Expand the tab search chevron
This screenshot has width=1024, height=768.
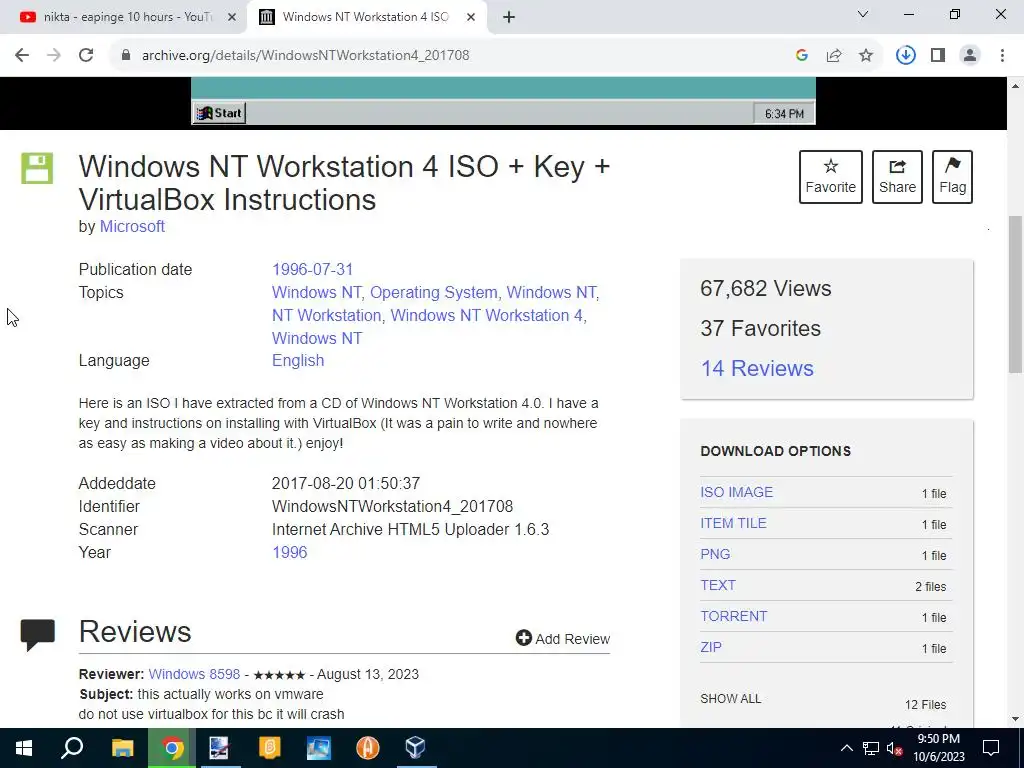(863, 14)
